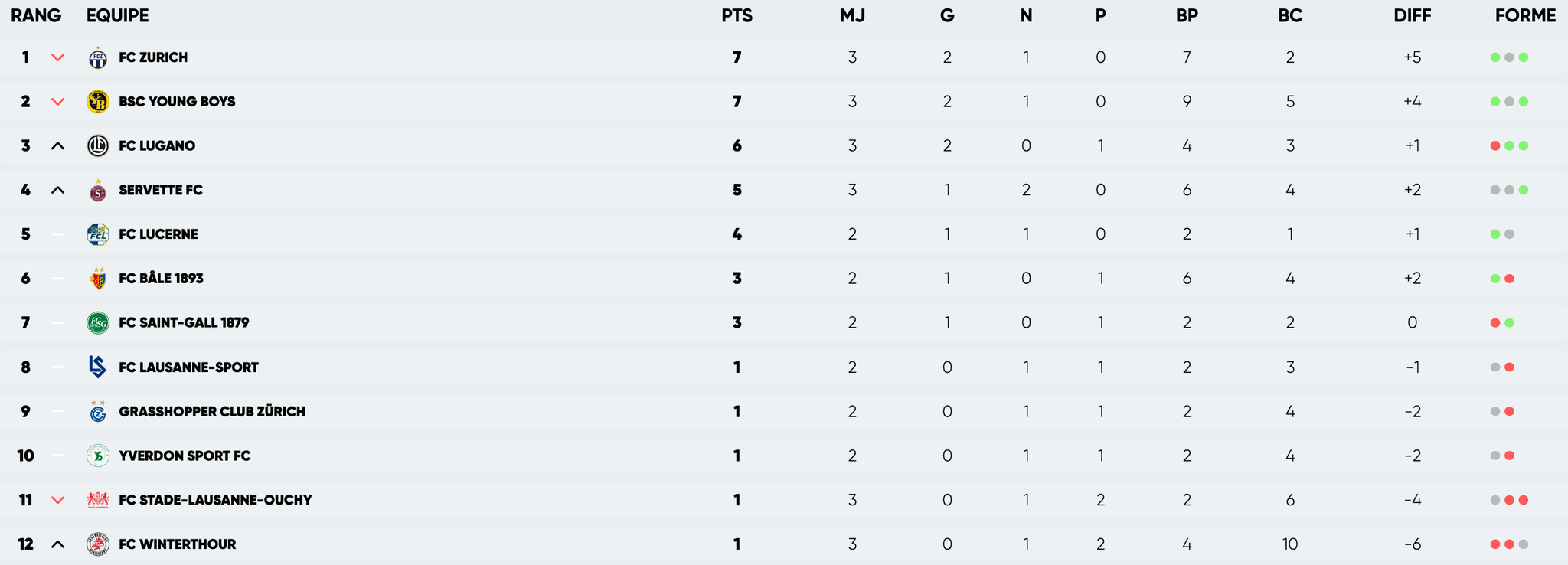Viewport: 1568px width, 565px height.
Task: Click the FC Winterthour club crest
Action: [x=98, y=544]
